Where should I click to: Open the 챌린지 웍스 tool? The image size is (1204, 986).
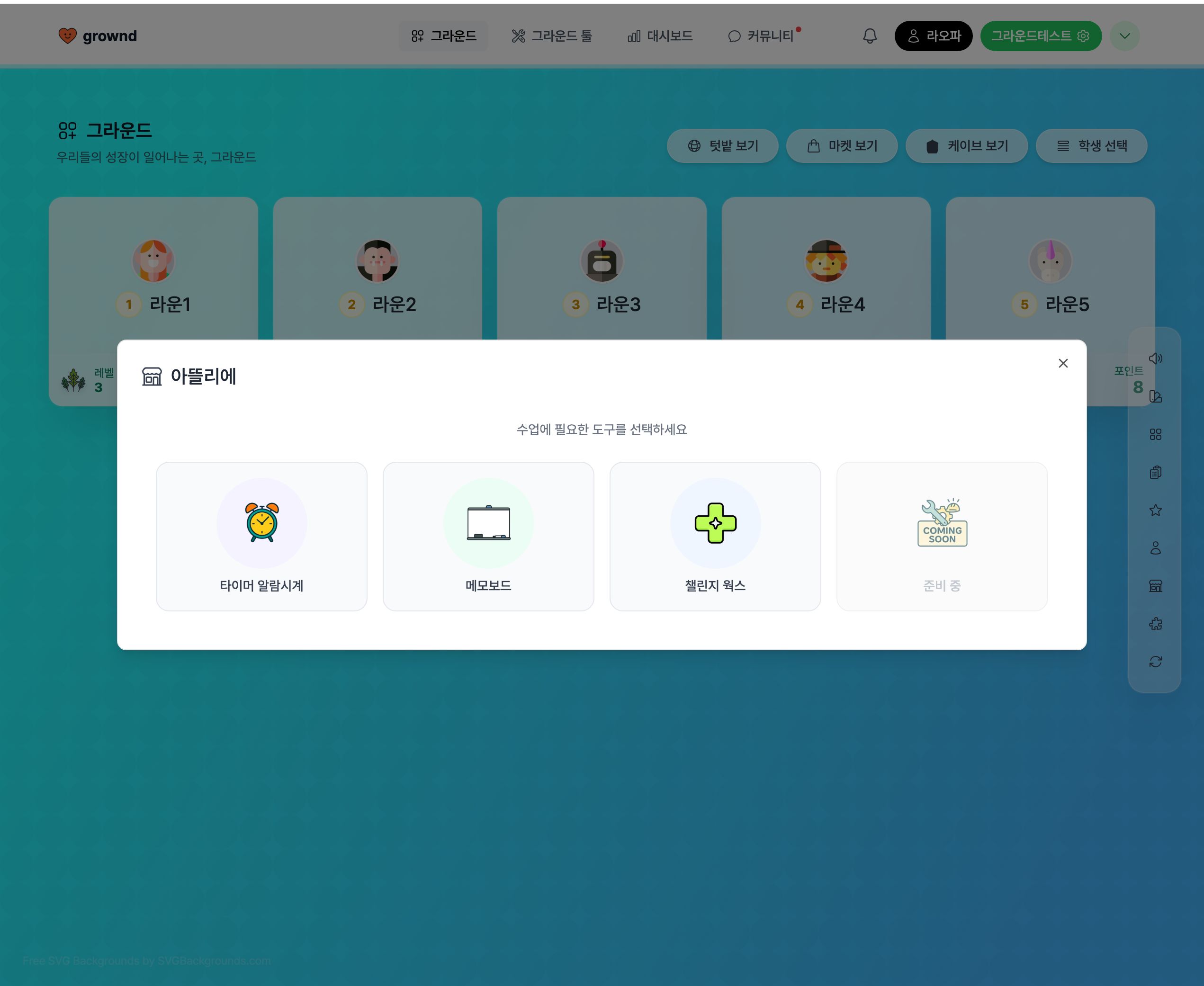[715, 536]
